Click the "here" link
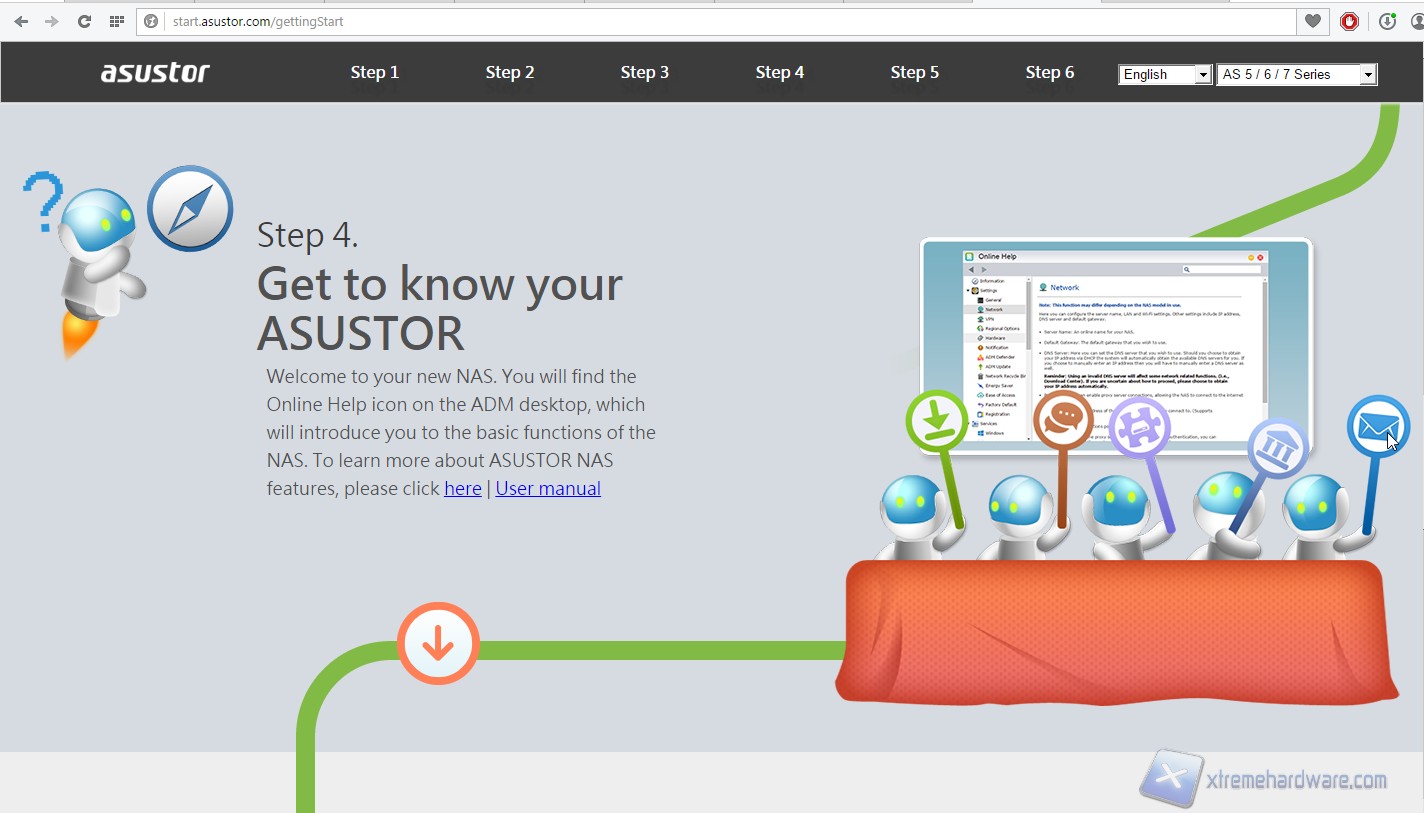Image resolution: width=1424 pixels, height=813 pixels. pyautogui.click(x=462, y=488)
